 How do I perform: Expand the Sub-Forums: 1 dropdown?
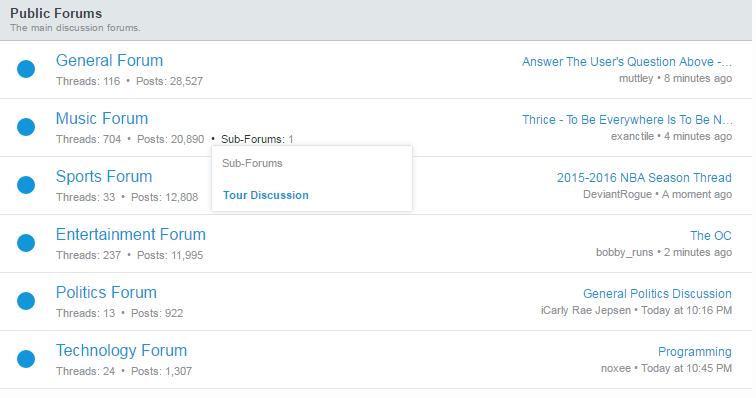pyautogui.click(x=257, y=139)
